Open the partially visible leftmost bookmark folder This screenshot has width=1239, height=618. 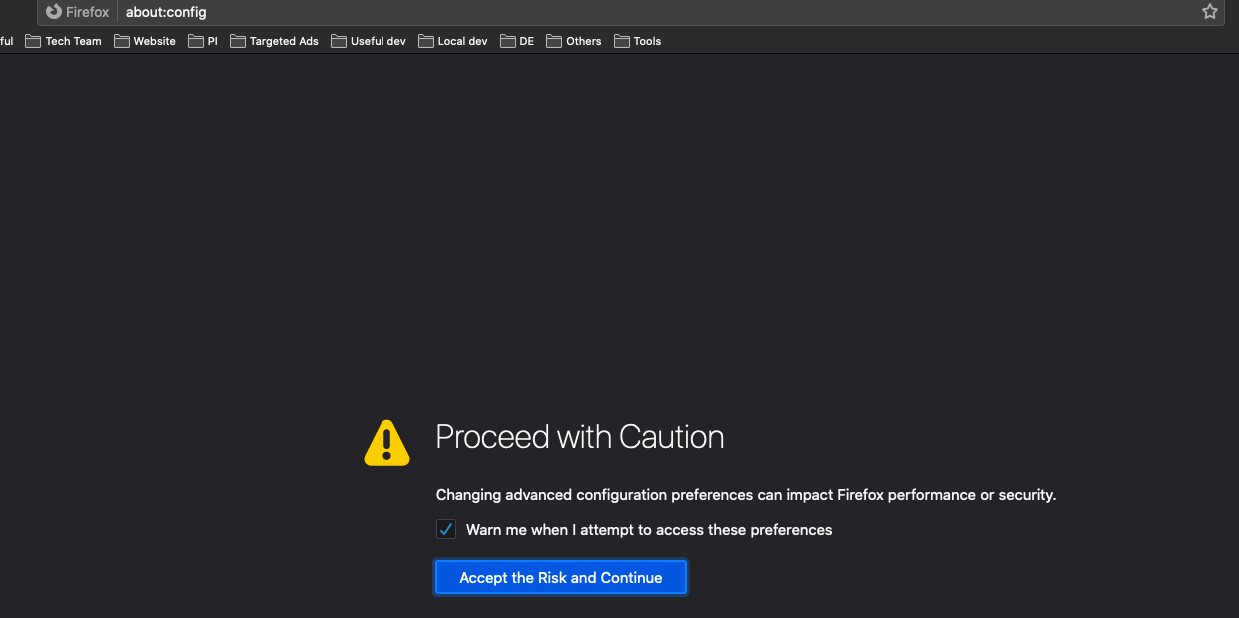(6, 41)
